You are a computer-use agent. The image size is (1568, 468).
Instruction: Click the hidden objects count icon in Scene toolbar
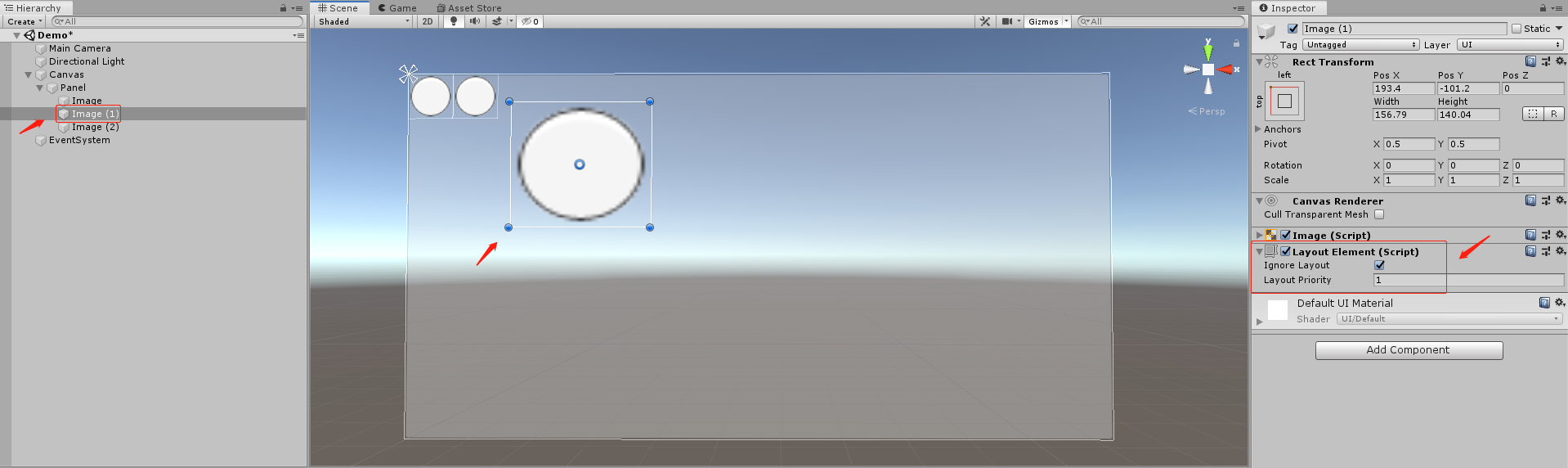531,21
